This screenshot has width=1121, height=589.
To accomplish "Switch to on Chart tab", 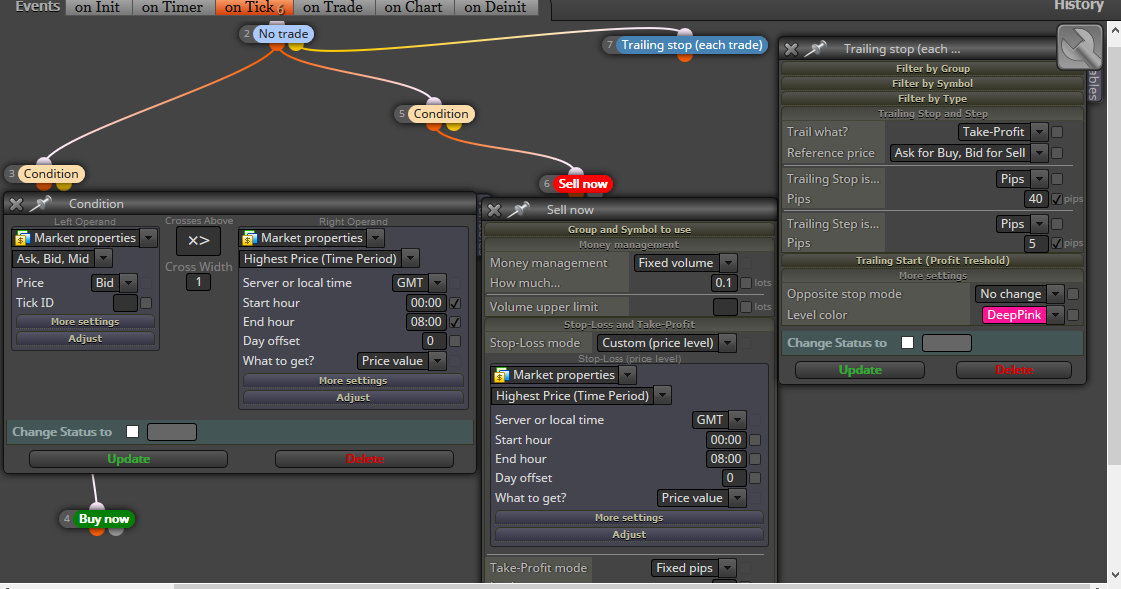I will [413, 7].
